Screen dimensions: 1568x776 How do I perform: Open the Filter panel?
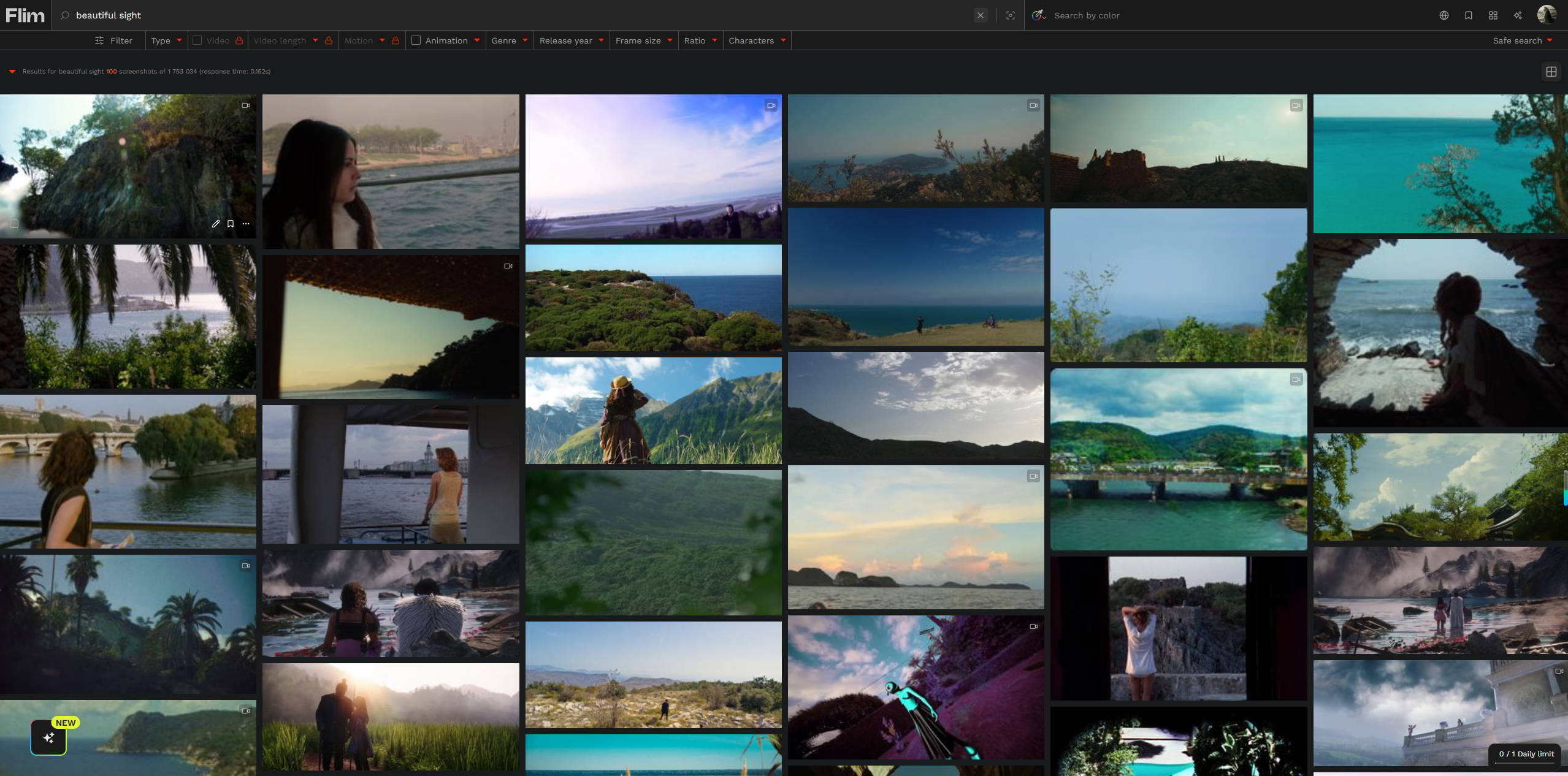click(113, 40)
